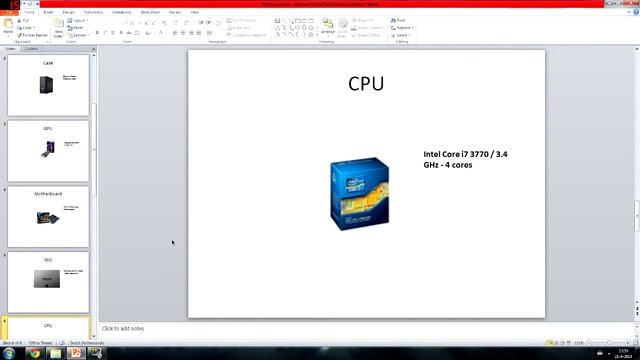Click the Font Color button
This screenshot has height=360, width=640.
[x=161, y=33]
